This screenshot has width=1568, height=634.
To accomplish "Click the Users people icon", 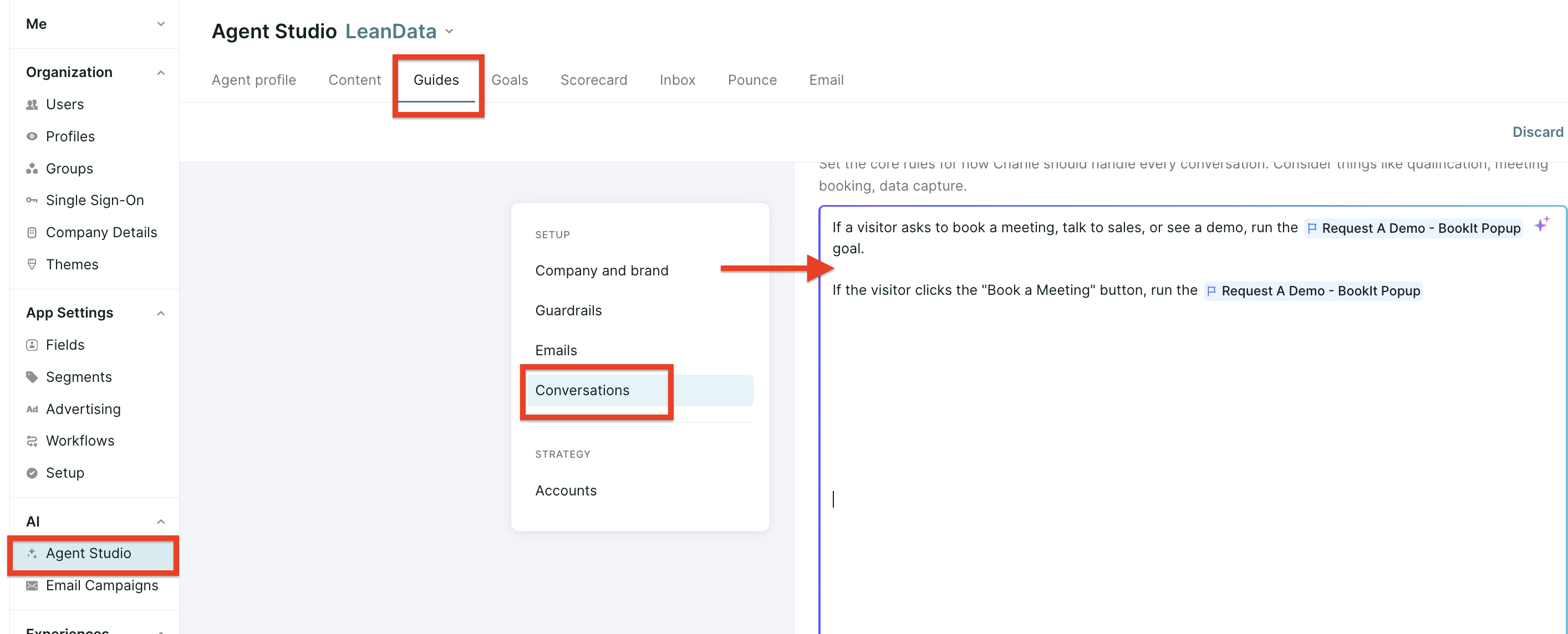I will [x=32, y=105].
